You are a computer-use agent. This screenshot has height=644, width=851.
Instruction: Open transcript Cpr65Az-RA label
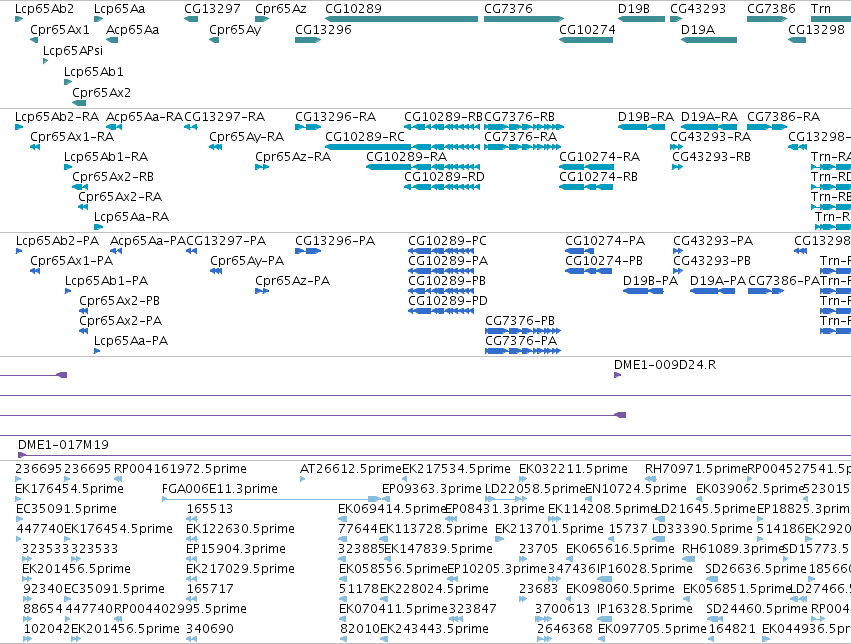click(x=293, y=157)
